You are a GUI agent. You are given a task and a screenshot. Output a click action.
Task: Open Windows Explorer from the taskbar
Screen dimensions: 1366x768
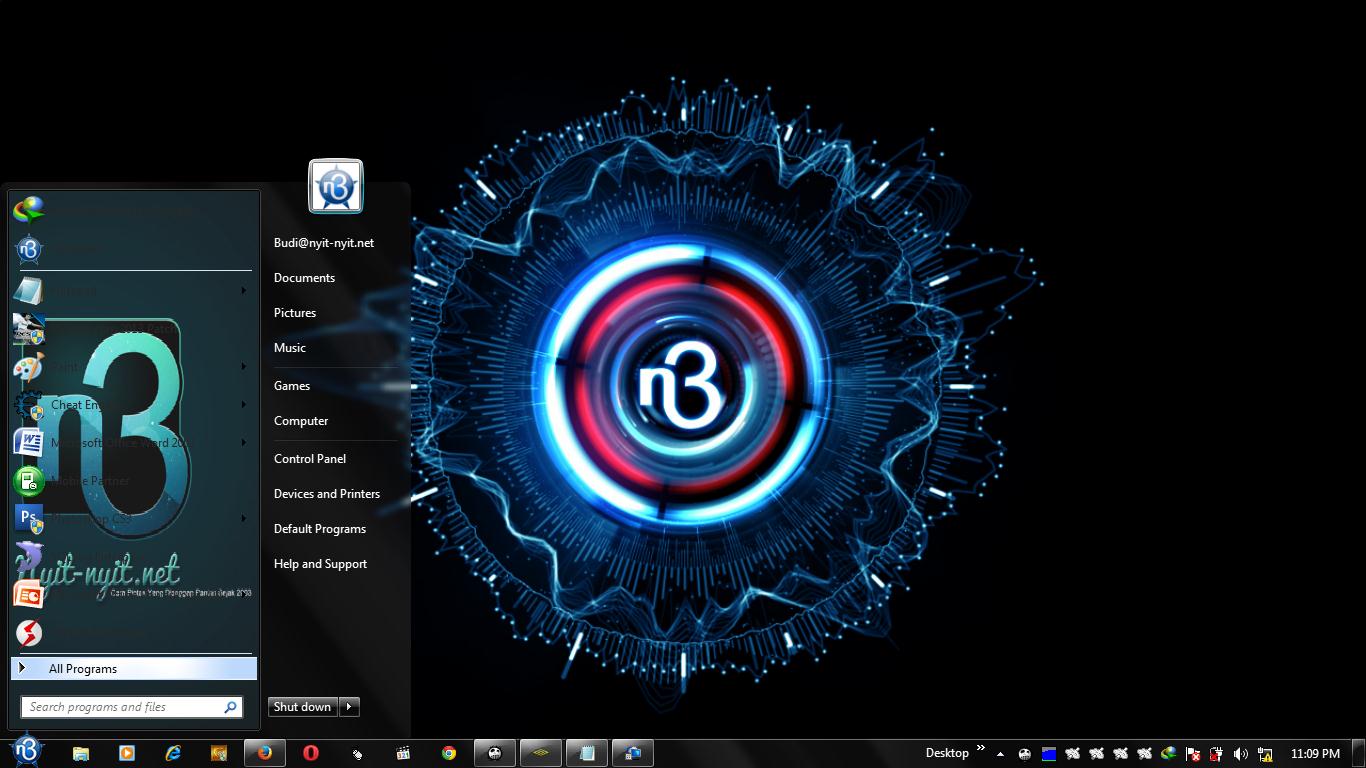click(81, 753)
